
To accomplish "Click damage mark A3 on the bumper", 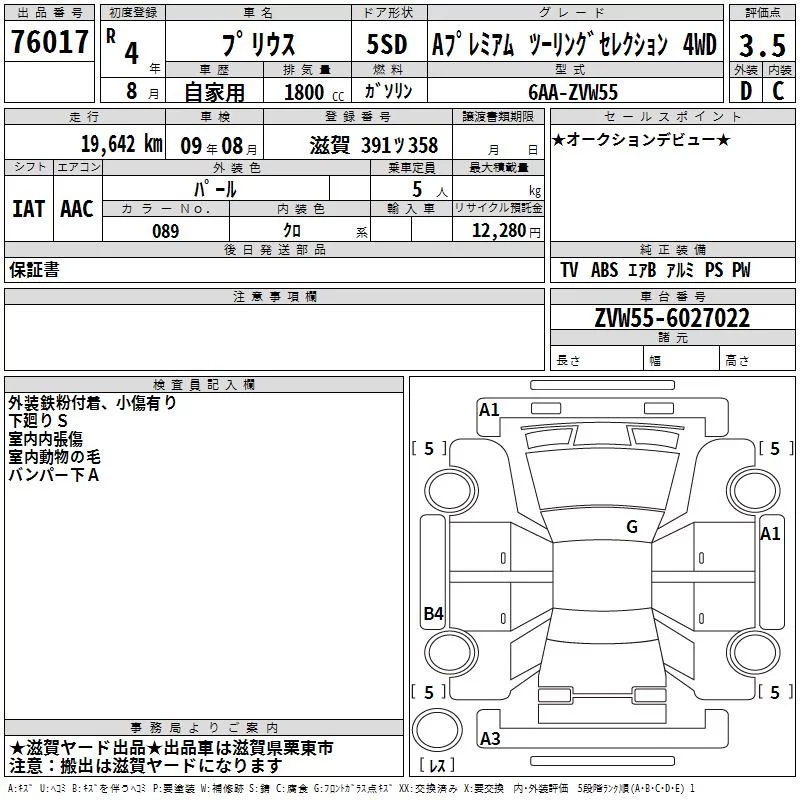I will coord(490,738).
